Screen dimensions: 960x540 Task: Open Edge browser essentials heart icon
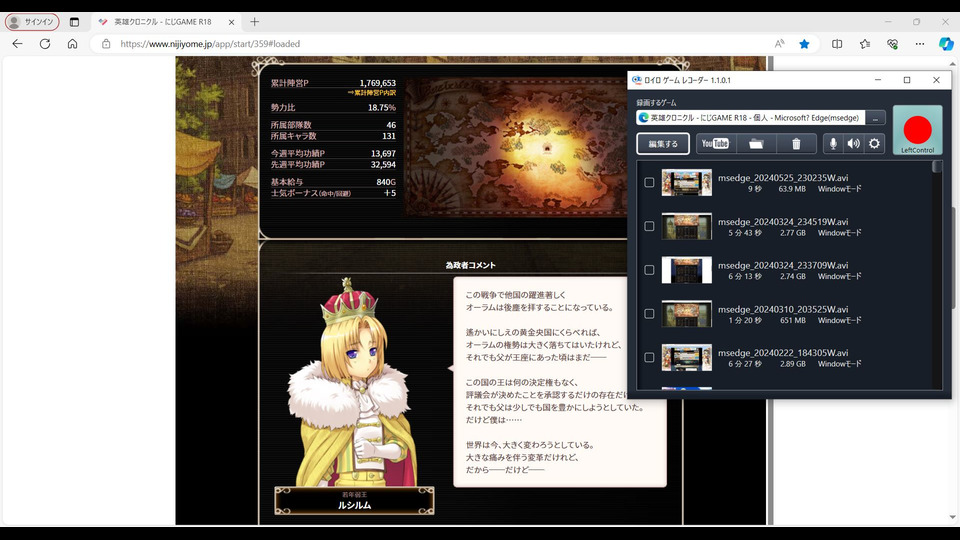click(892, 43)
